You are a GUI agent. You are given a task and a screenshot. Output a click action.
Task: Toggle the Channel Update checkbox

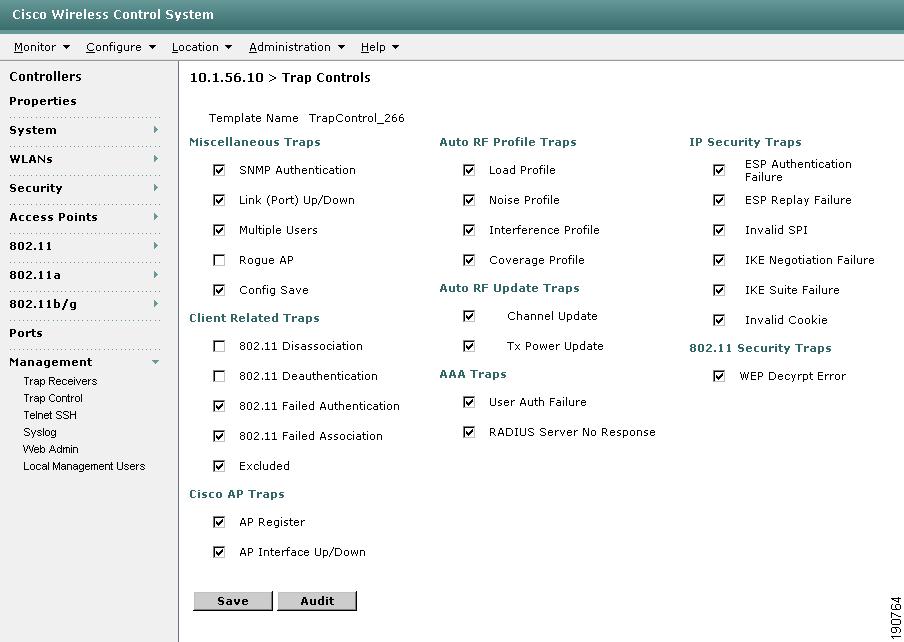(x=469, y=316)
